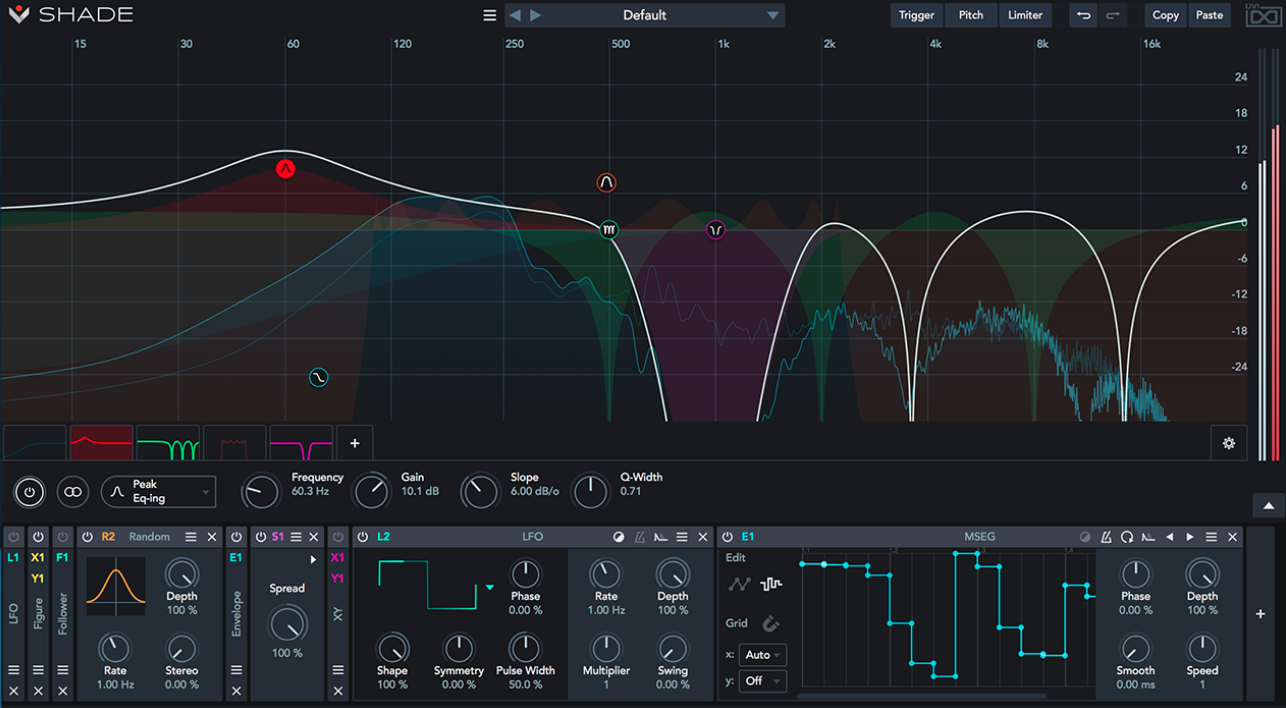This screenshot has height=708, width=1286.
Task: Toggle MSEG fade envelope icon
Action: click(x=1148, y=537)
